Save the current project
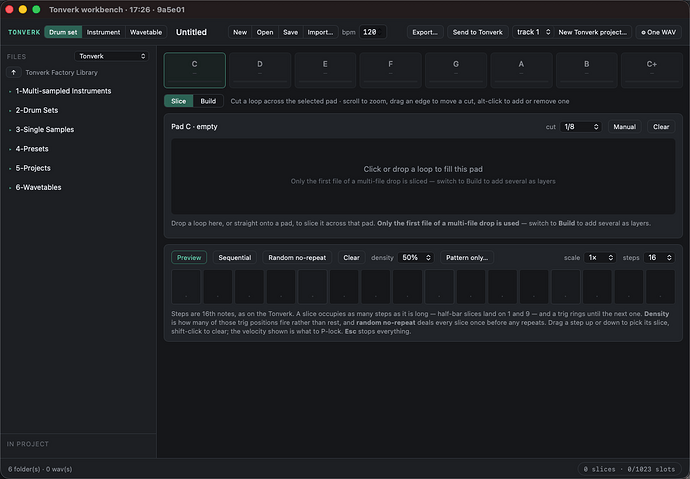 point(290,32)
